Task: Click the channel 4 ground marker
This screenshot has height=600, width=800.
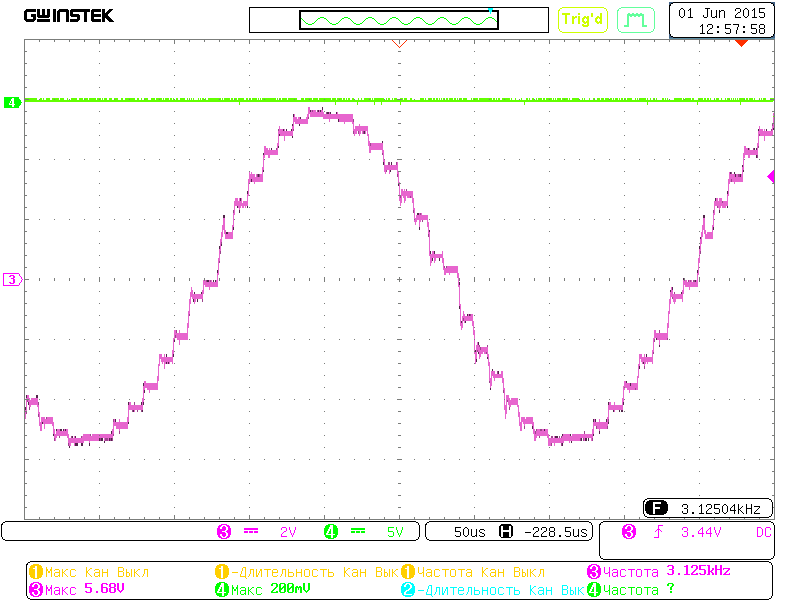Action: click(x=12, y=103)
